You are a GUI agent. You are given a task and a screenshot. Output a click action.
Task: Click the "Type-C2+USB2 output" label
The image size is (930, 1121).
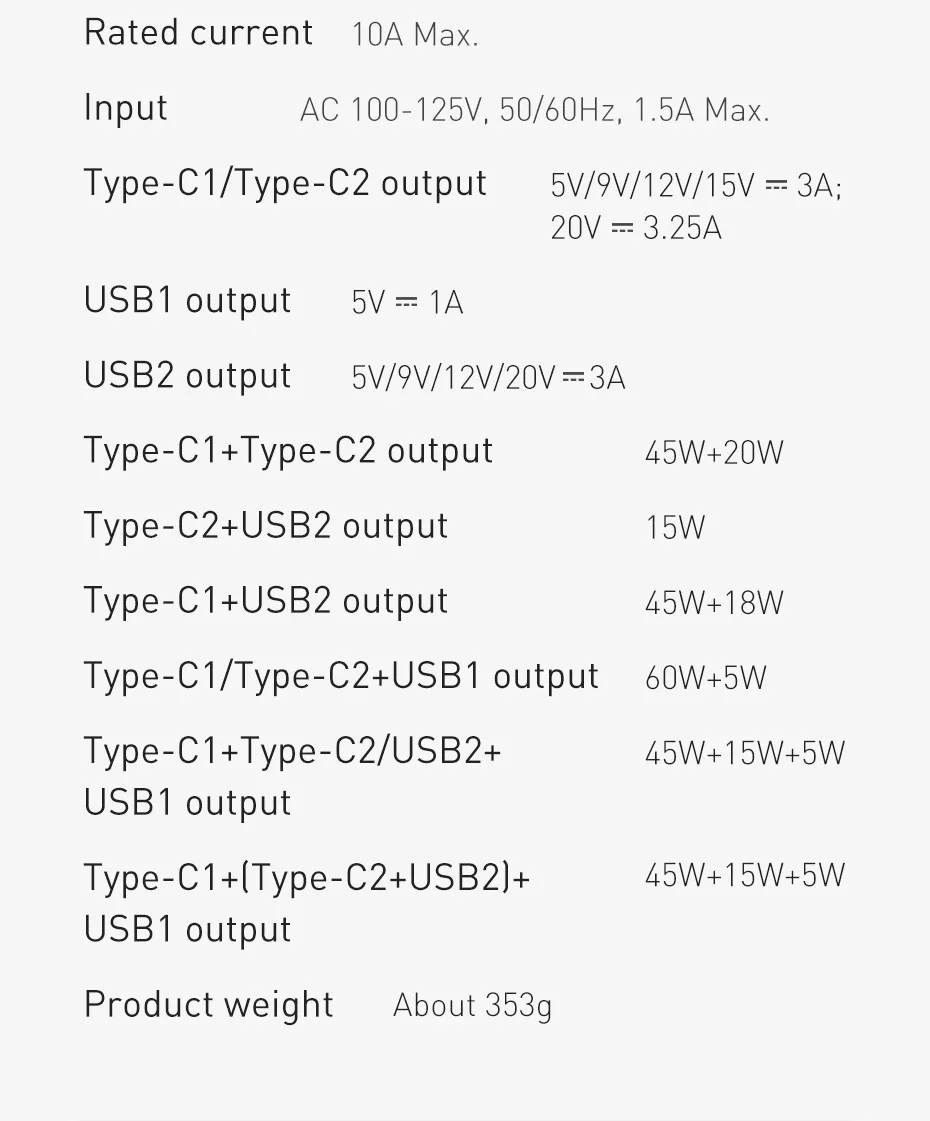pyautogui.click(x=266, y=526)
